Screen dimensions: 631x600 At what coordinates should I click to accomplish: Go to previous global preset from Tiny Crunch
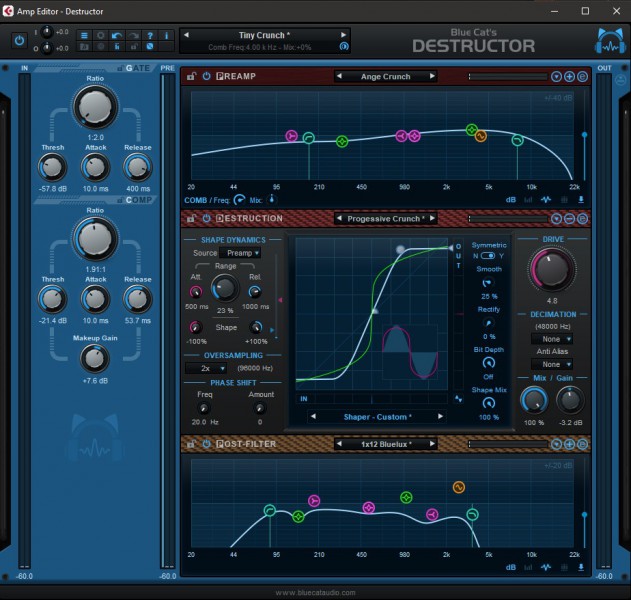coord(186,35)
